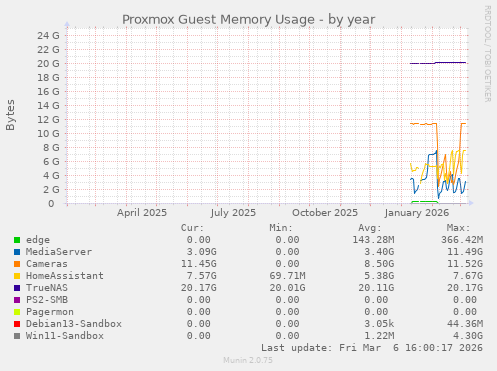Click the 'Min:' column header
The image size is (497, 371).
click(281, 228)
